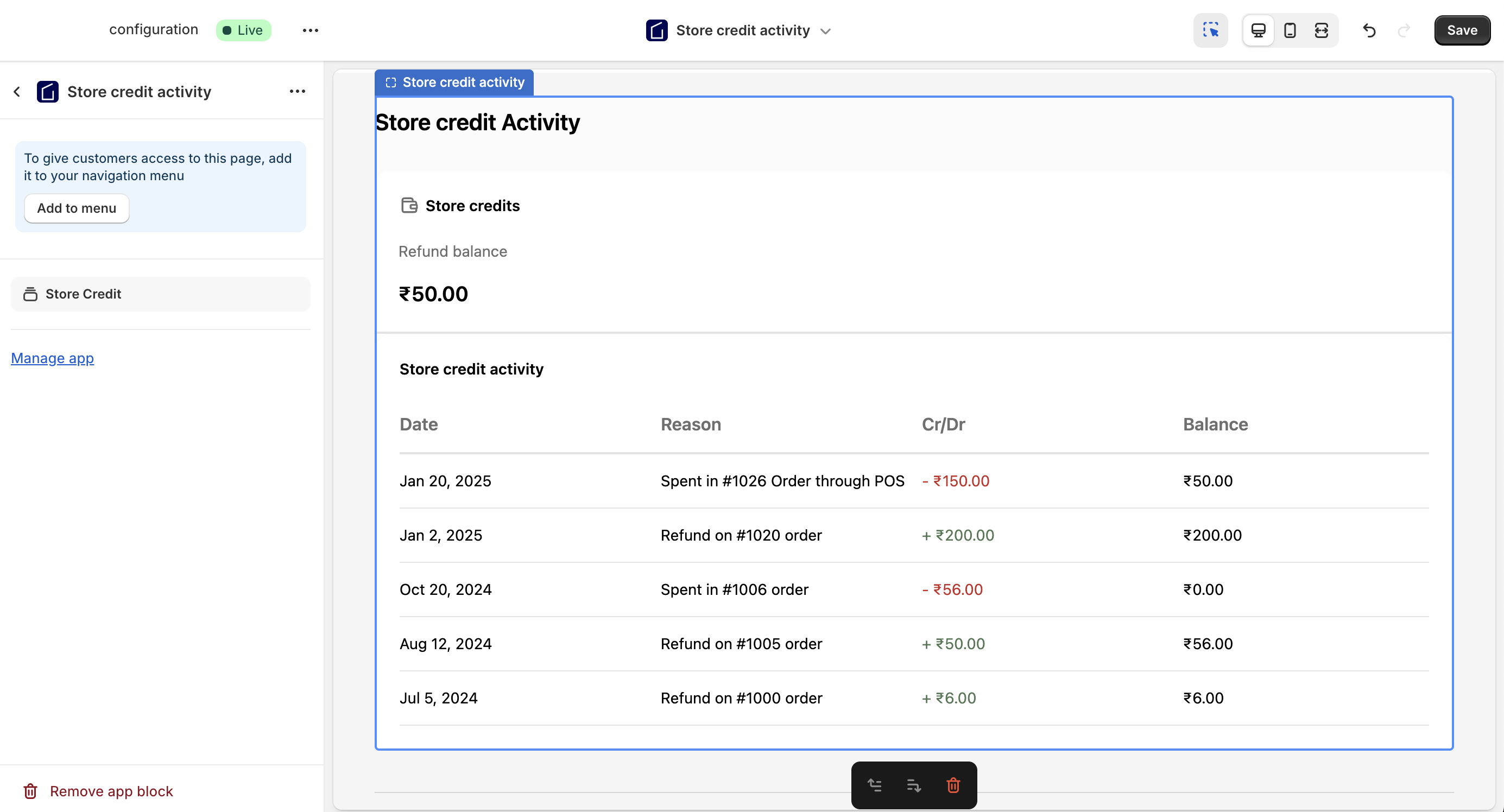Click the Store credits wallet icon in preview

[x=409, y=206]
